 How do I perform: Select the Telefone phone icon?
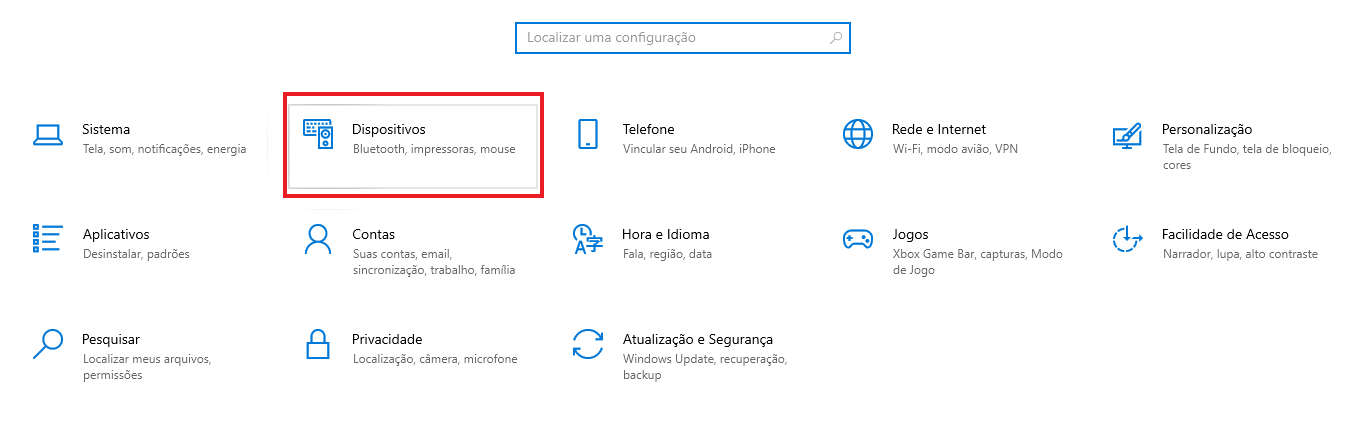[x=588, y=135]
